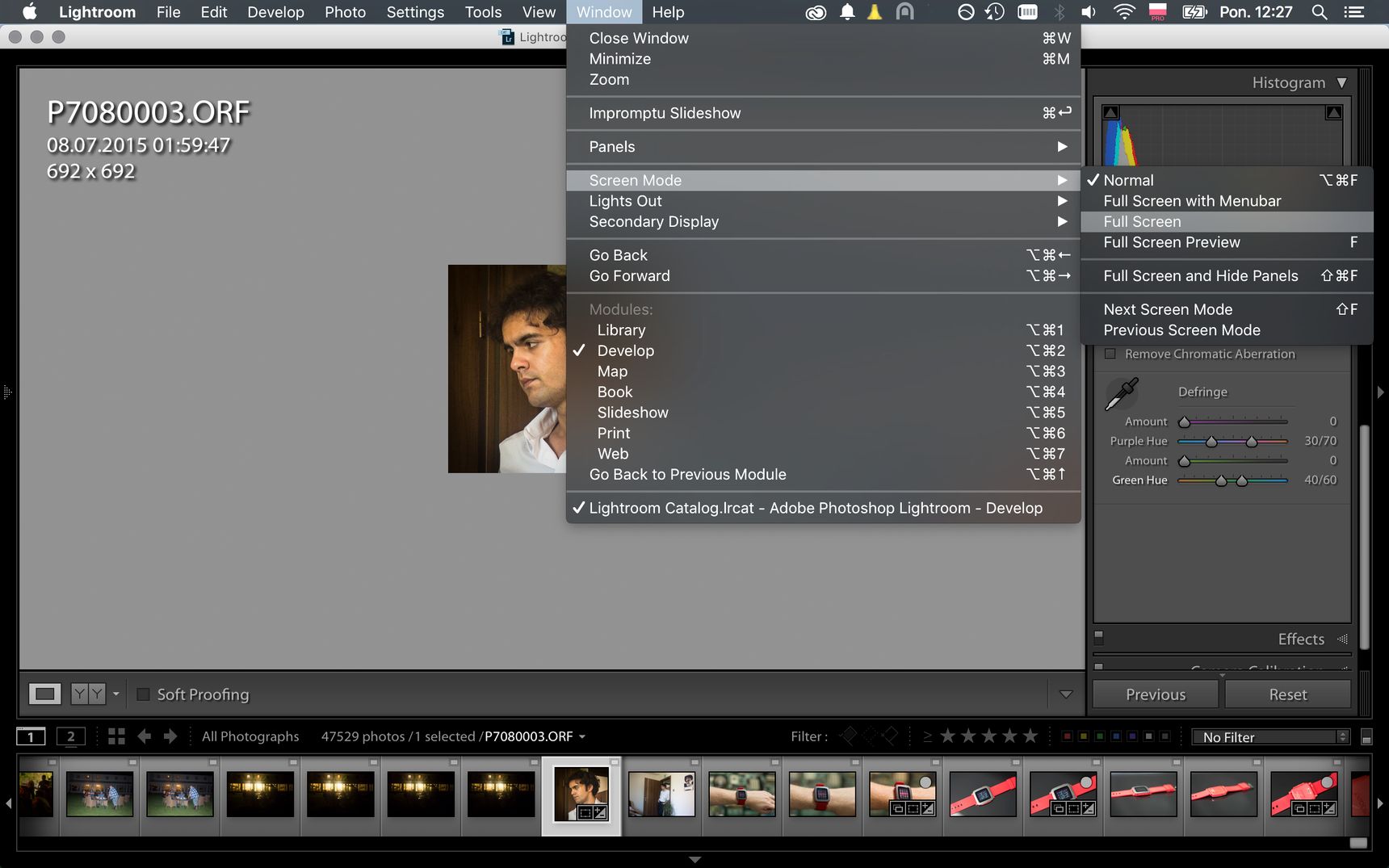Image resolution: width=1389 pixels, height=868 pixels.
Task: Filter by rejected photos flag icon
Action: 889,736
